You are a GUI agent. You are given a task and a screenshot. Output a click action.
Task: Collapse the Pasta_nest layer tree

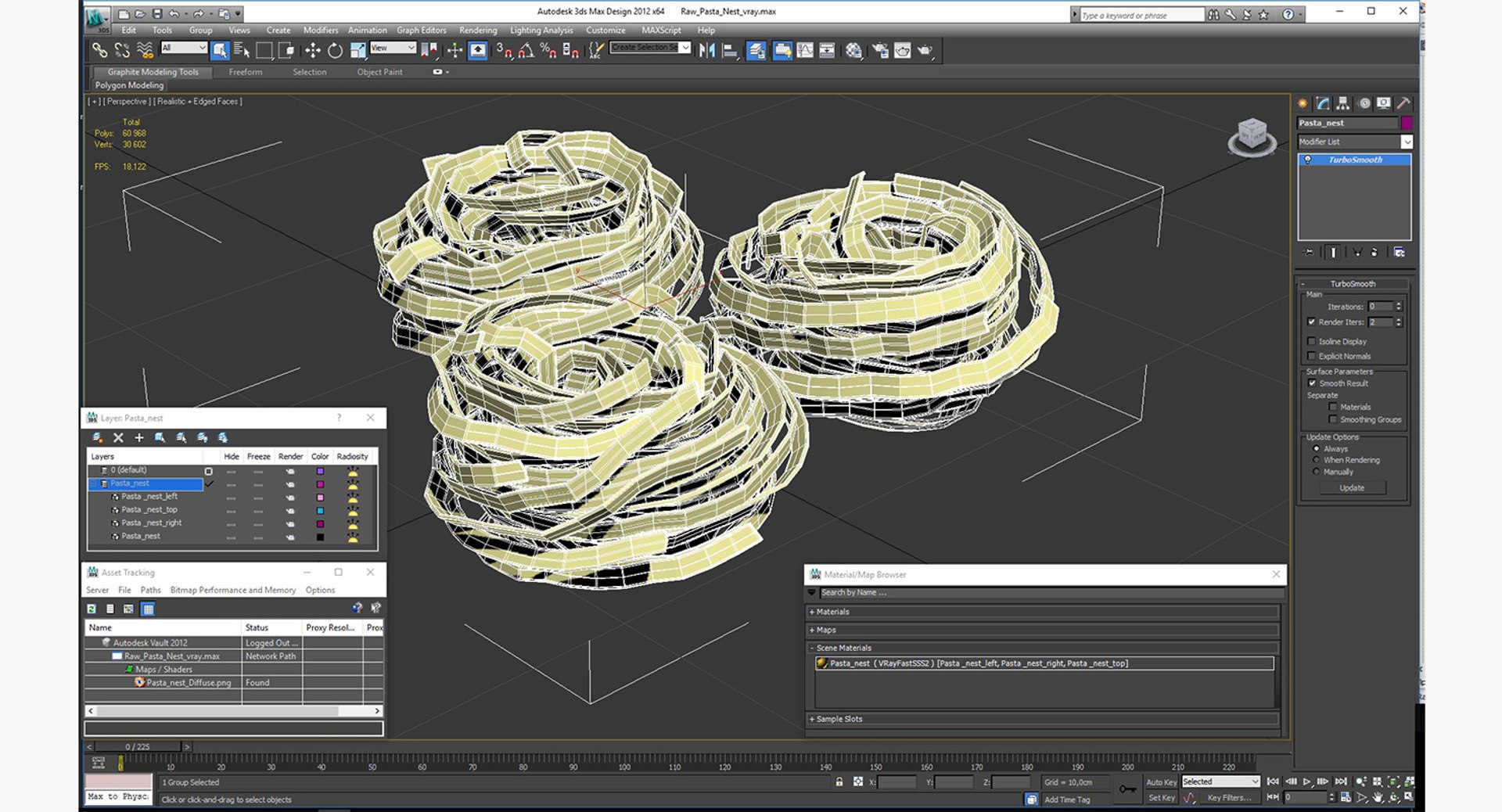[x=94, y=483]
